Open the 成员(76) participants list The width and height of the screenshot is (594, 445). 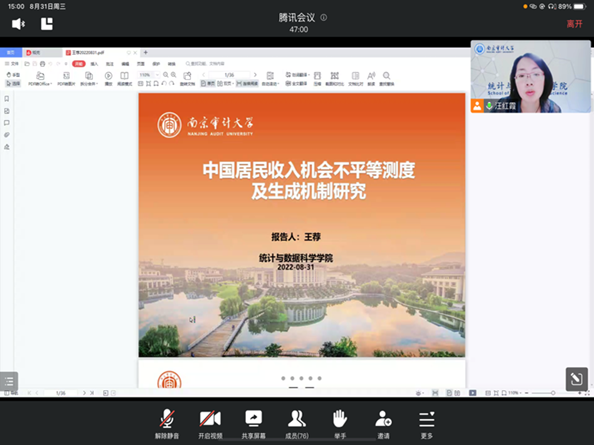(297, 423)
